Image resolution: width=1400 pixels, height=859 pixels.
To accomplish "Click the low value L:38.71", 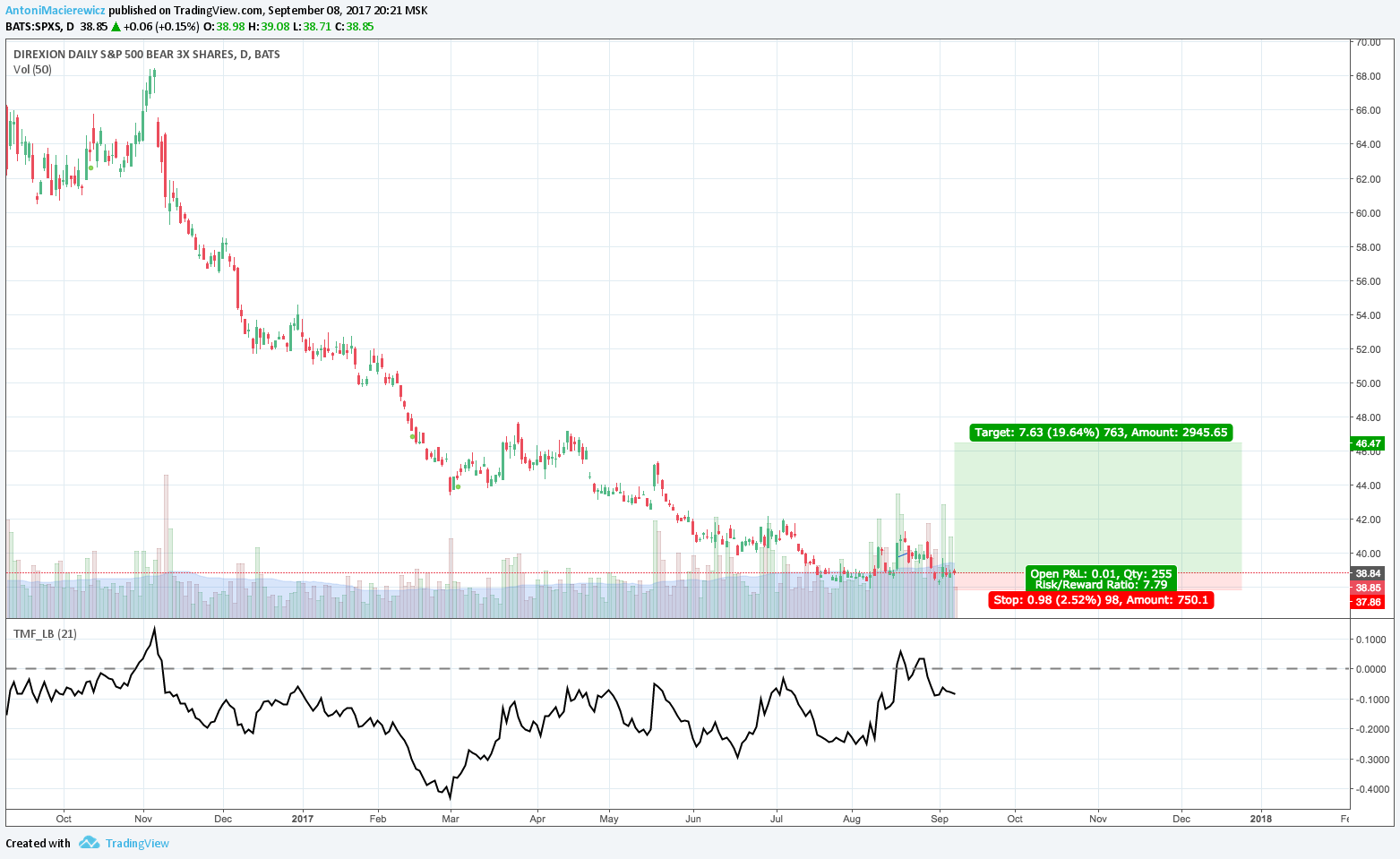I will [313, 27].
